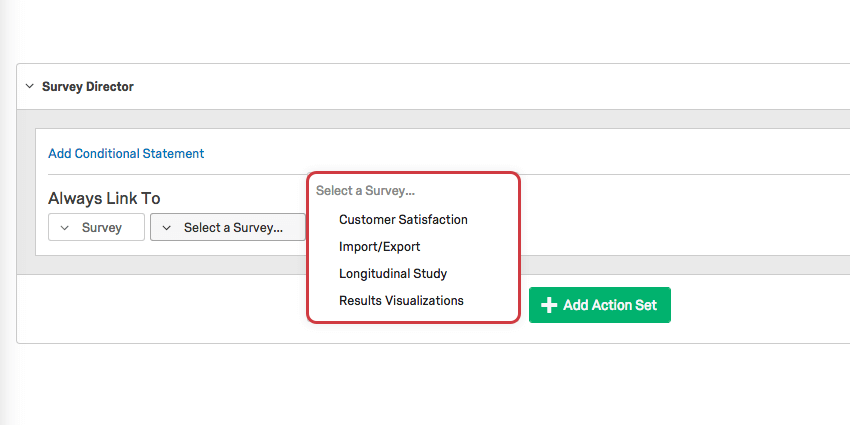The height and width of the screenshot is (425, 850).
Task: Select Customer Satisfaction from survey list
Action: click(x=403, y=220)
